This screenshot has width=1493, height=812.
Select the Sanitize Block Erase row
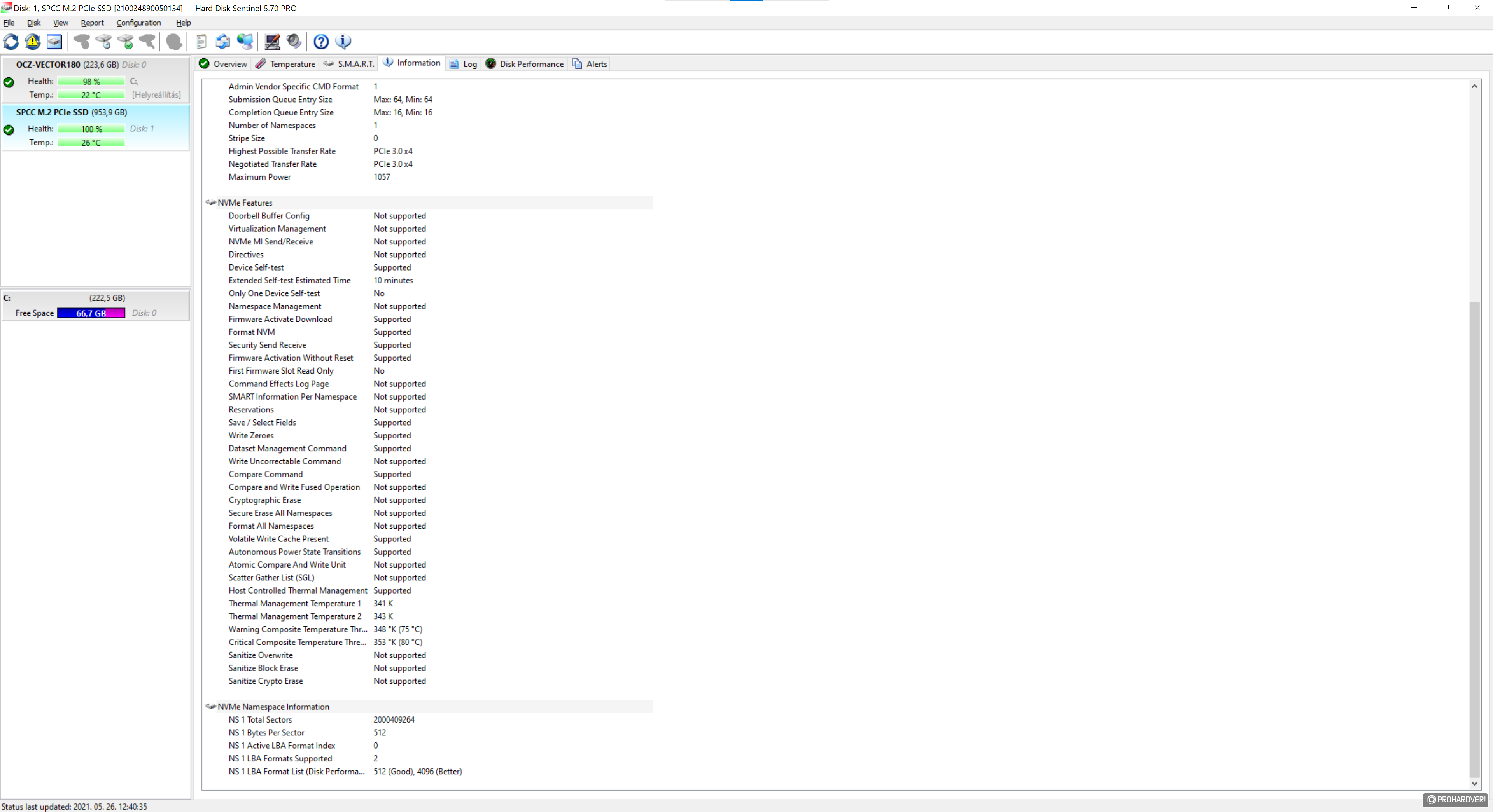[429, 668]
